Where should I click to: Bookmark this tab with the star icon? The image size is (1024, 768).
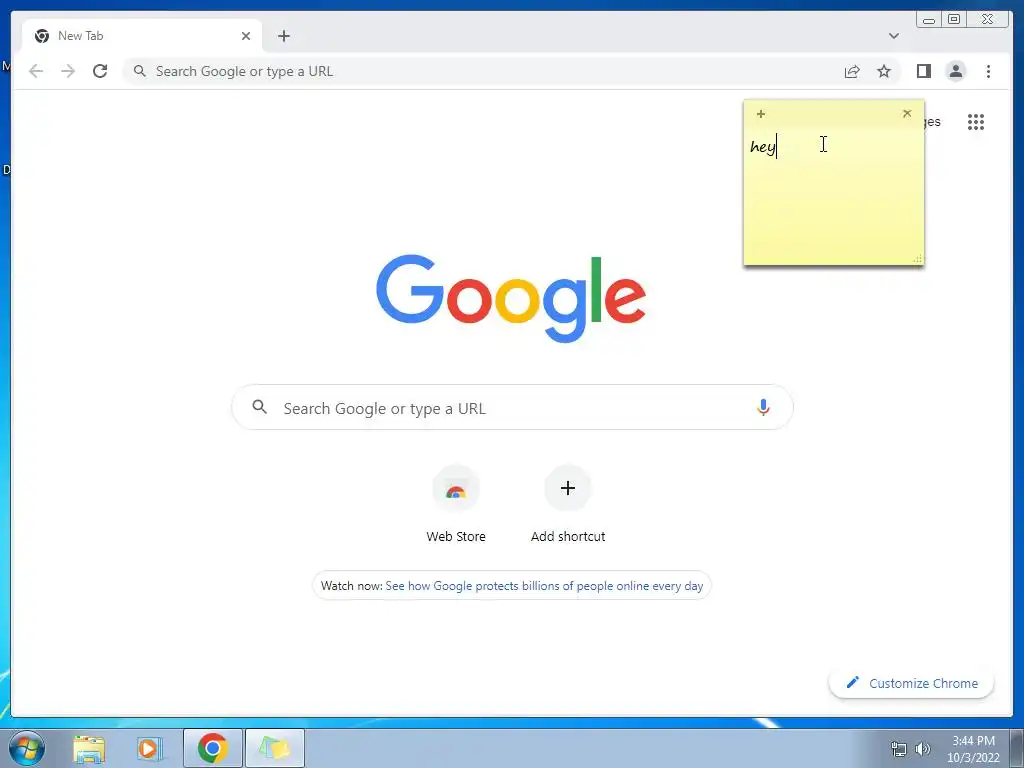884,71
